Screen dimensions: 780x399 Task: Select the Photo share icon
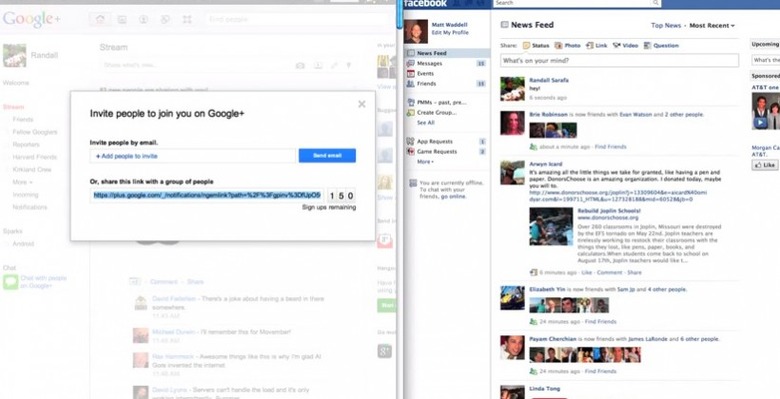[x=559, y=45]
